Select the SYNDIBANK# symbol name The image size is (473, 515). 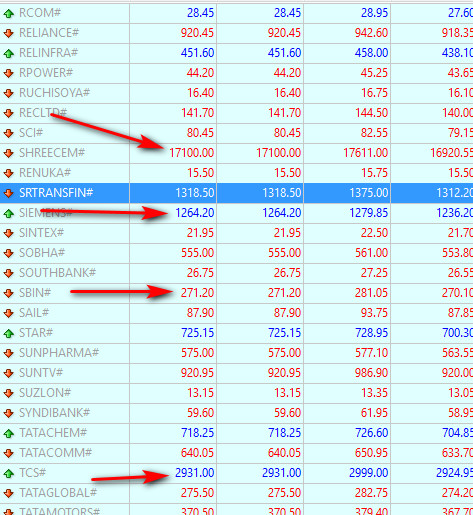click(55, 413)
